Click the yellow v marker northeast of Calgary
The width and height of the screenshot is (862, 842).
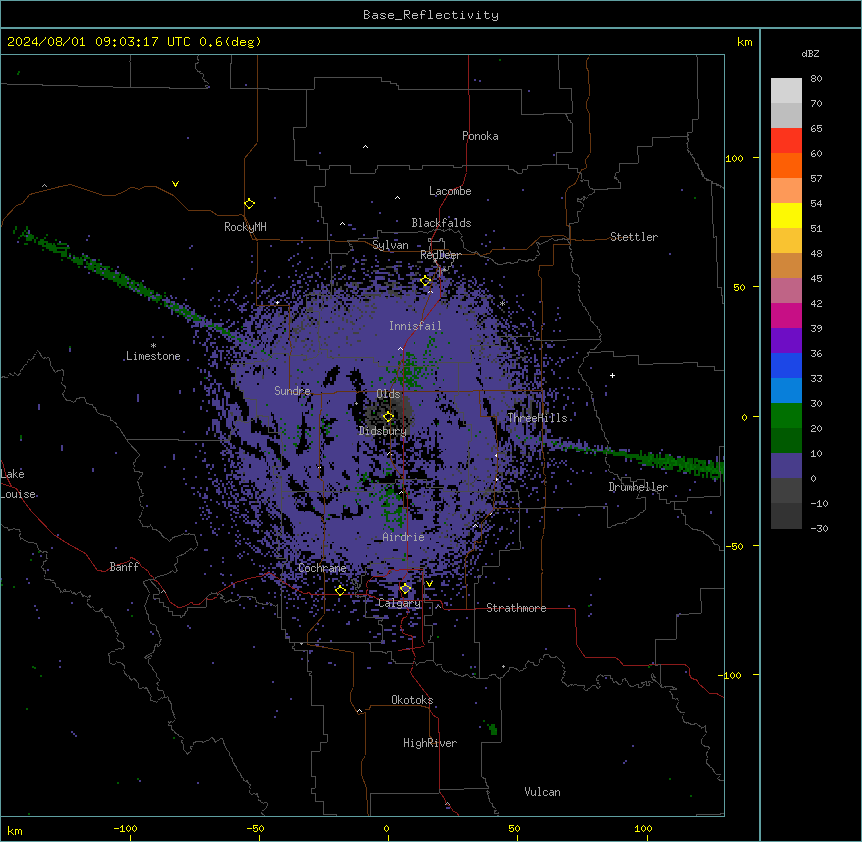coord(429,584)
